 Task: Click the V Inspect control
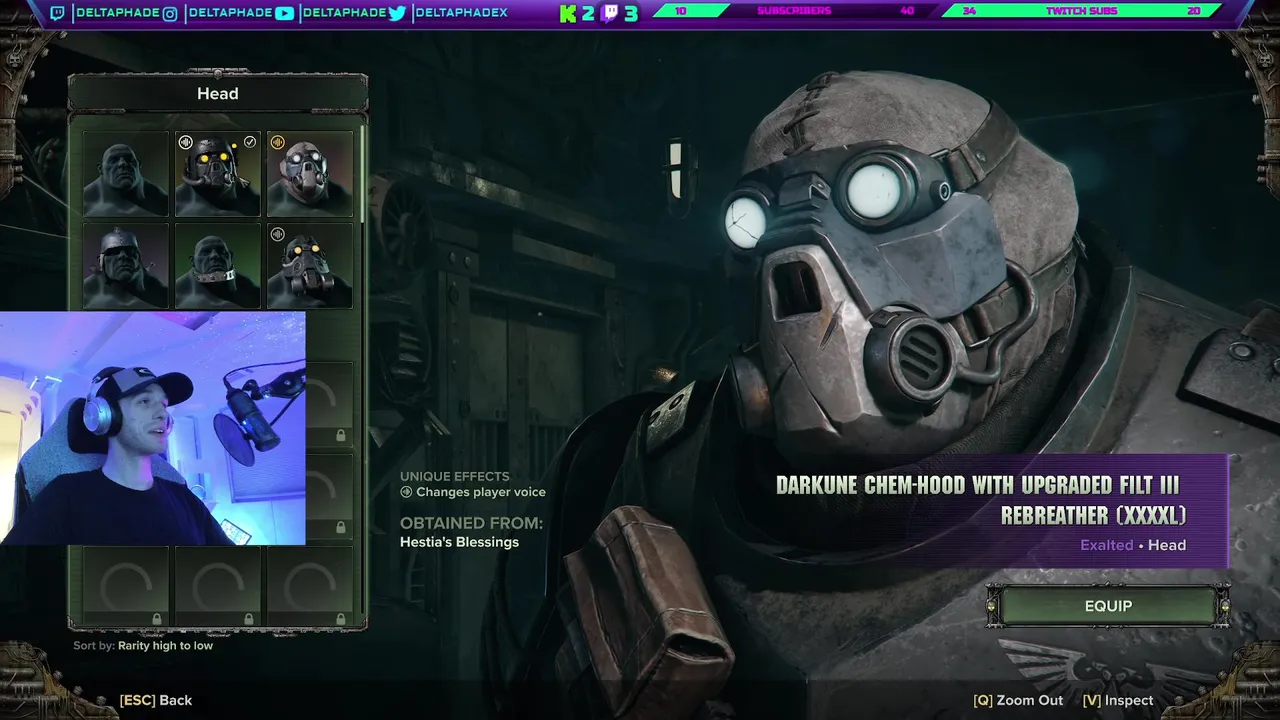[1118, 701]
